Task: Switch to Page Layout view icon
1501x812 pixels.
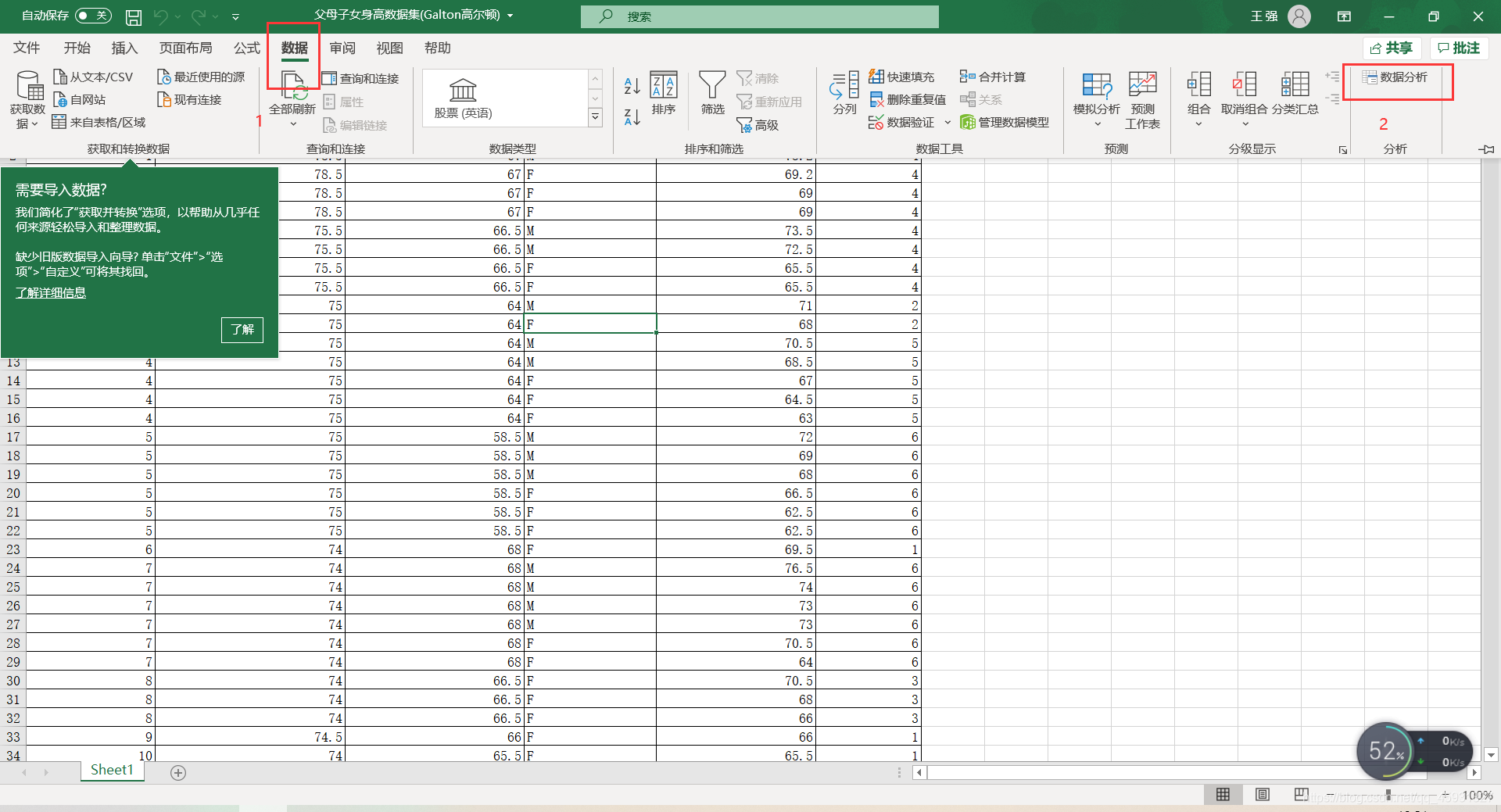Action: pos(1262,794)
